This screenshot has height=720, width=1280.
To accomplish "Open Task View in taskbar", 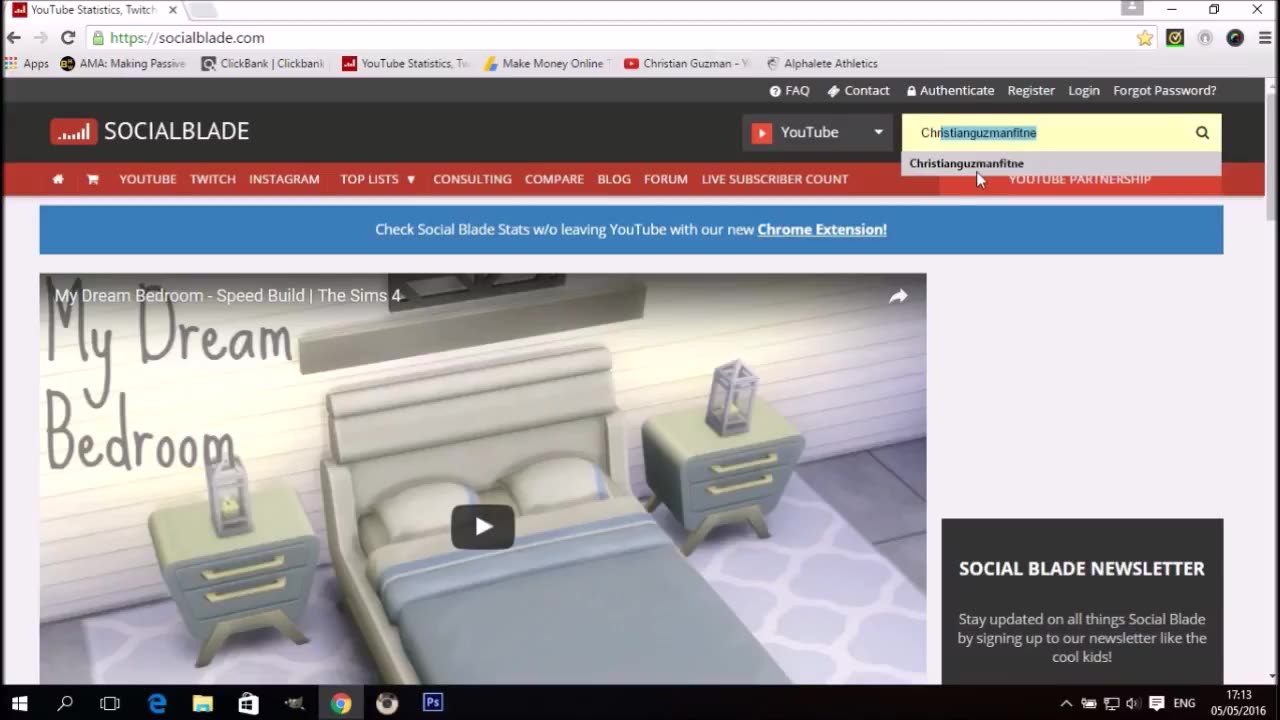I will click(110, 703).
